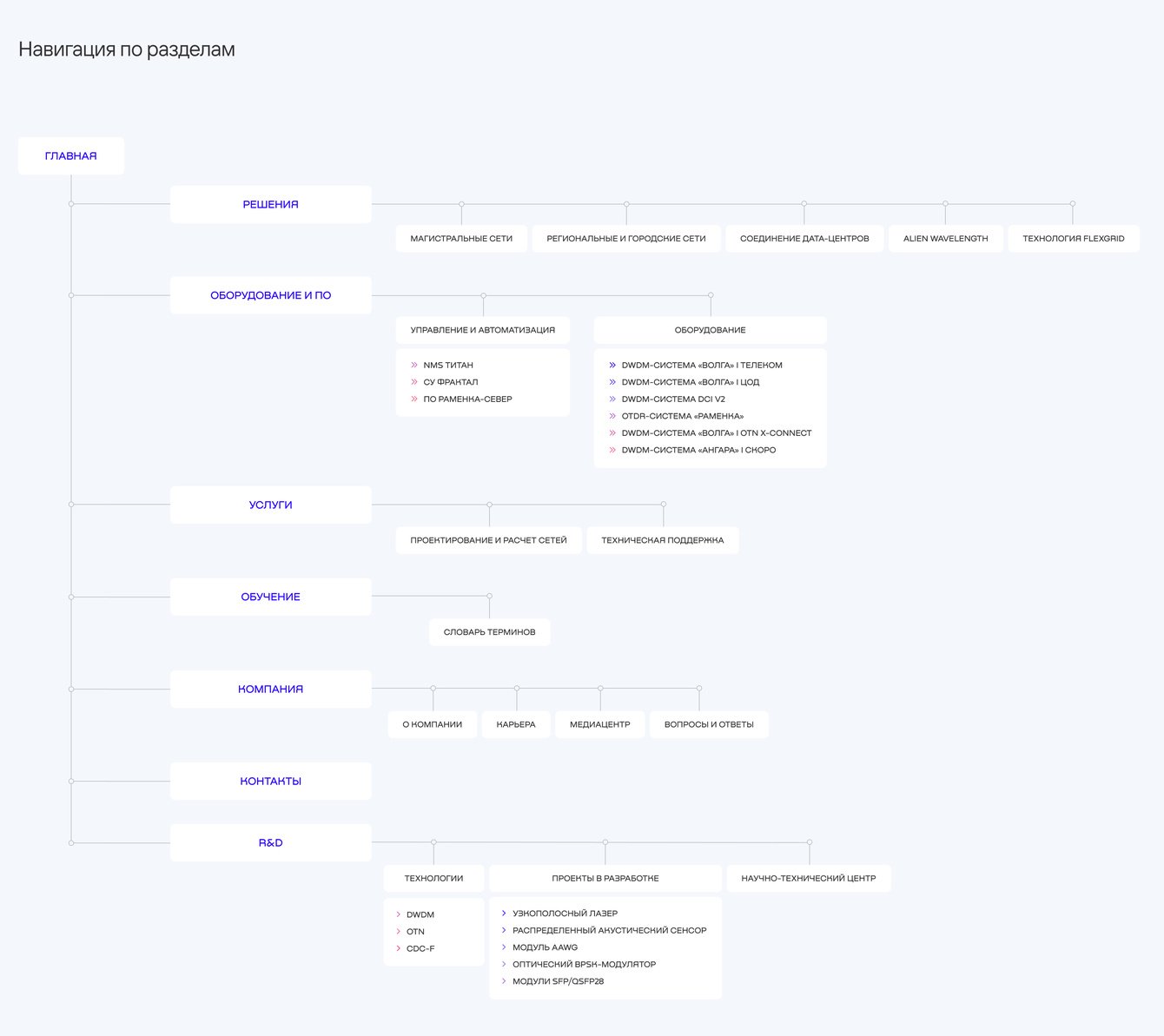Open the КОНТАКТЫ page

[x=270, y=782]
